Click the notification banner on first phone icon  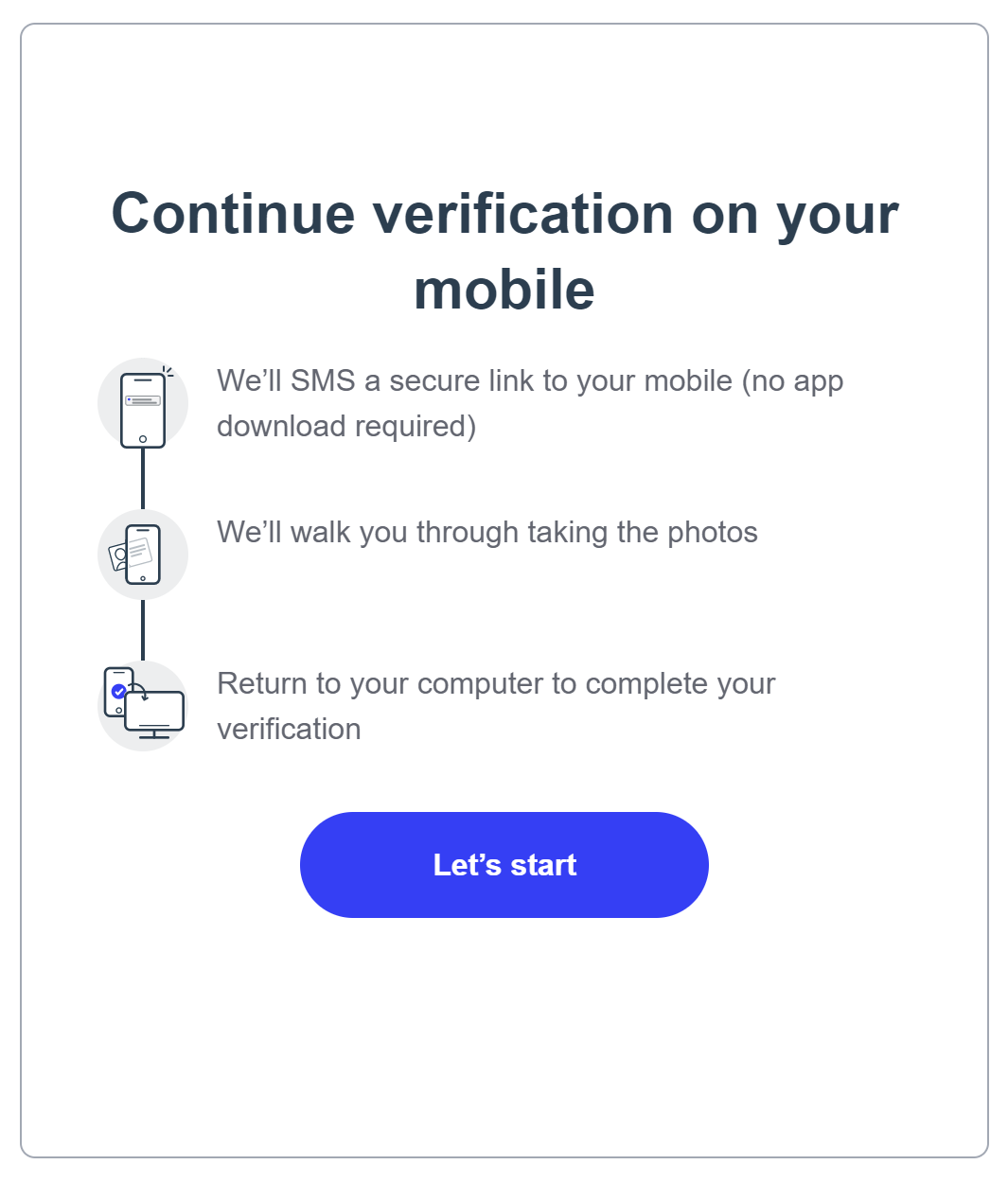pos(143,400)
